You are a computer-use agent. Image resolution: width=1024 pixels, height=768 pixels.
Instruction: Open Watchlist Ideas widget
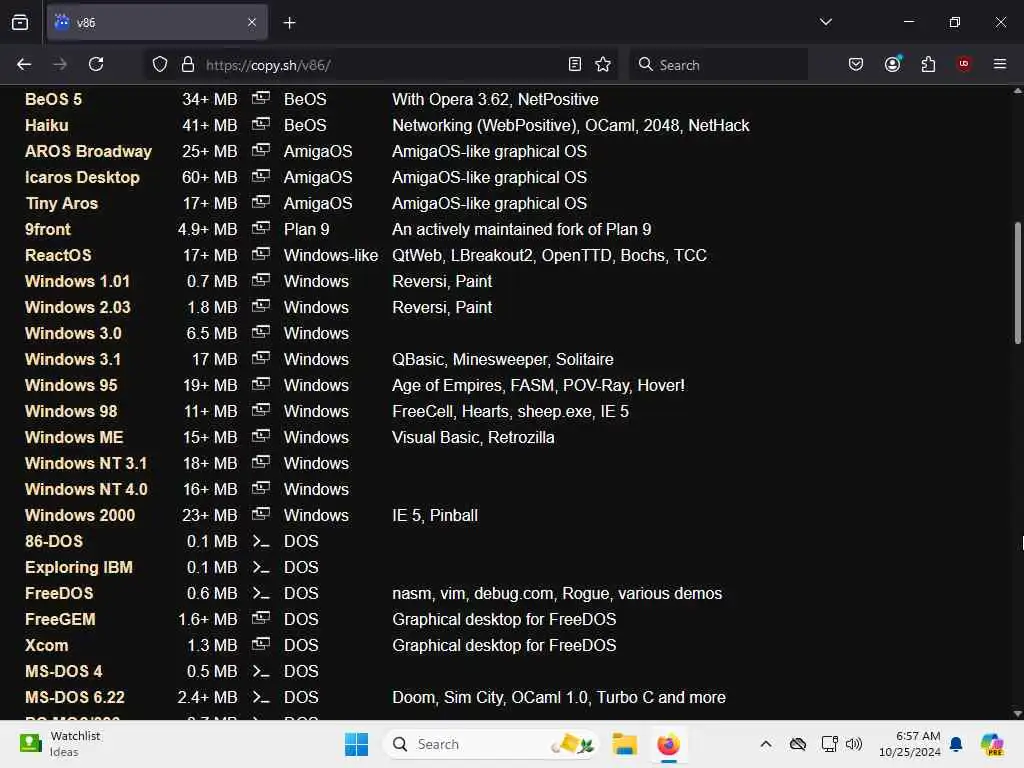[60, 744]
